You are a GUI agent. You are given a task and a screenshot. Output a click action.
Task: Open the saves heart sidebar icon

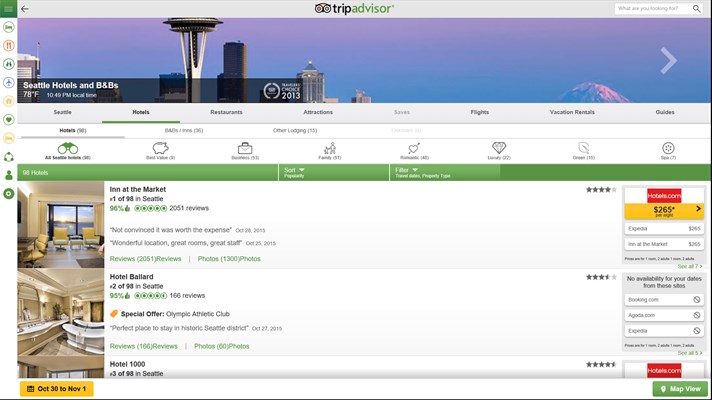[x=9, y=119]
